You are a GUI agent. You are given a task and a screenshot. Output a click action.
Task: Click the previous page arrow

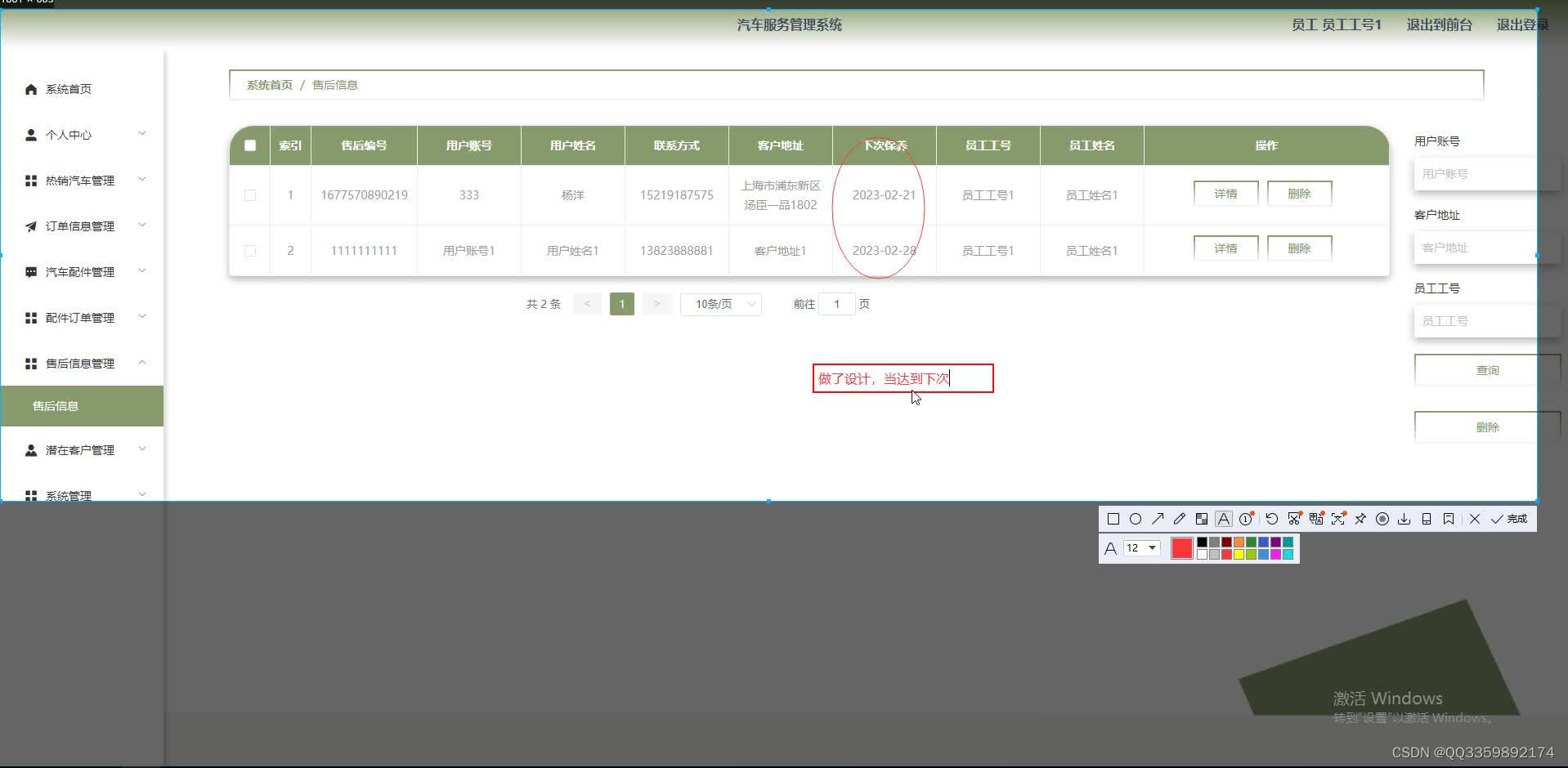(x=587, y=304)
